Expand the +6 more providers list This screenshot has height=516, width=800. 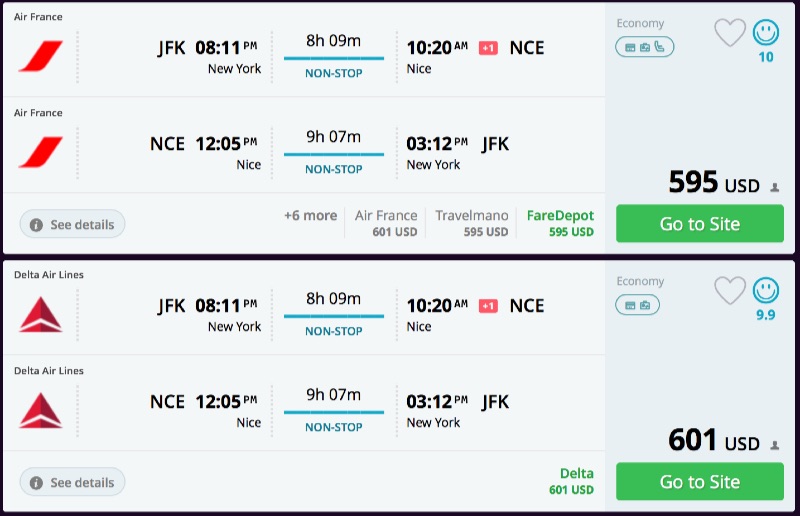click(x=310, y=215)
